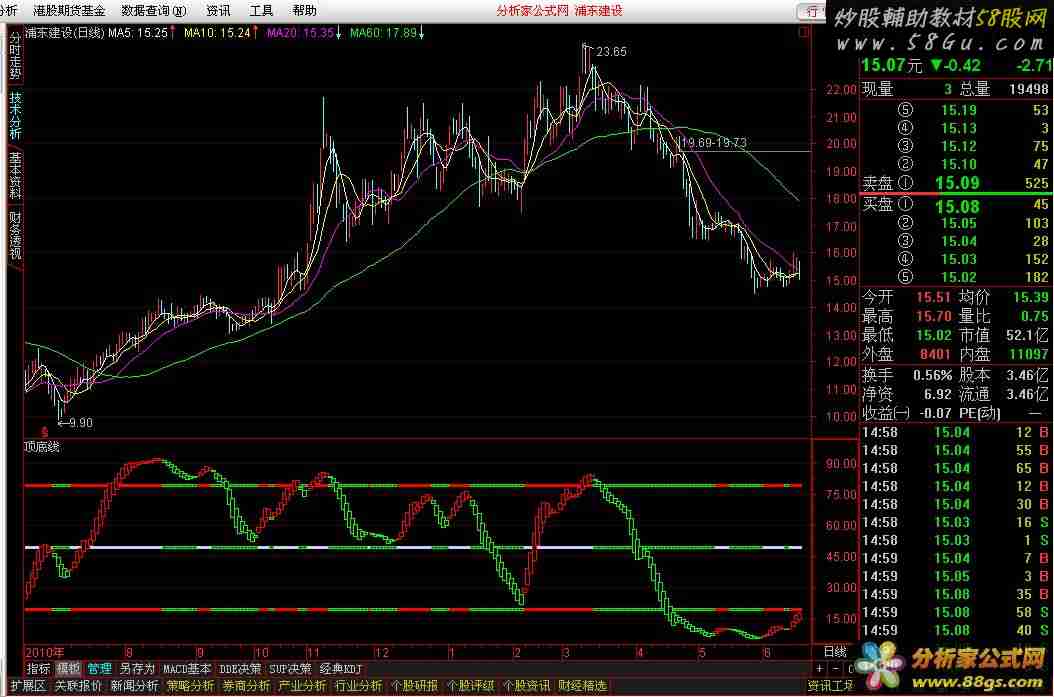Click the 外盘 8401 value
This screenshot has height=697, width=1054.
pyautogui.click(x=935, y=354)
